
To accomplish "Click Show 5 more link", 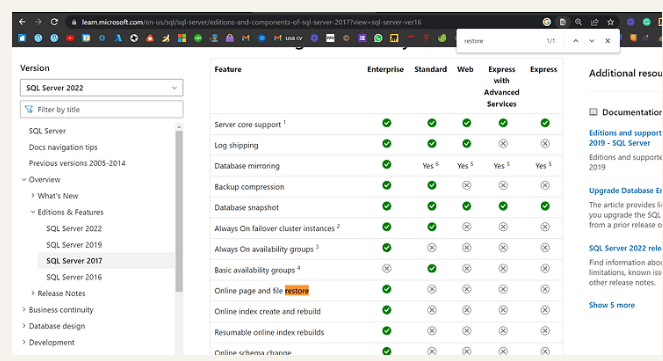I will (612, 305).
